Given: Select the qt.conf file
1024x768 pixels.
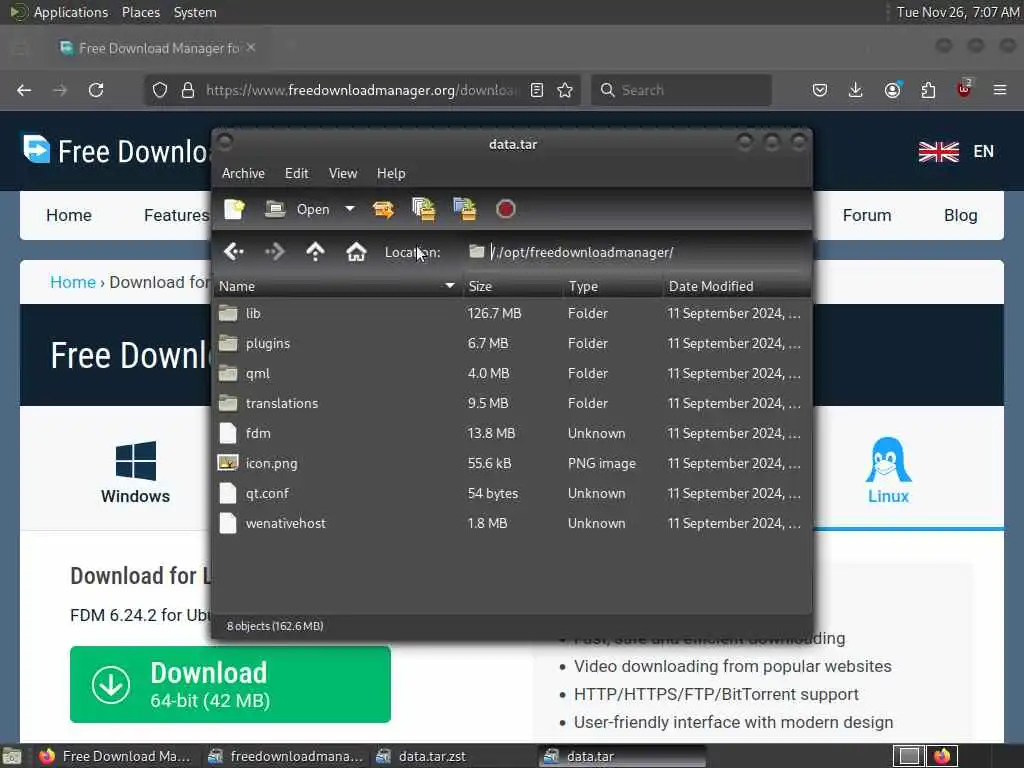Looking at the screenshot, I should click(x=512, y=494).
